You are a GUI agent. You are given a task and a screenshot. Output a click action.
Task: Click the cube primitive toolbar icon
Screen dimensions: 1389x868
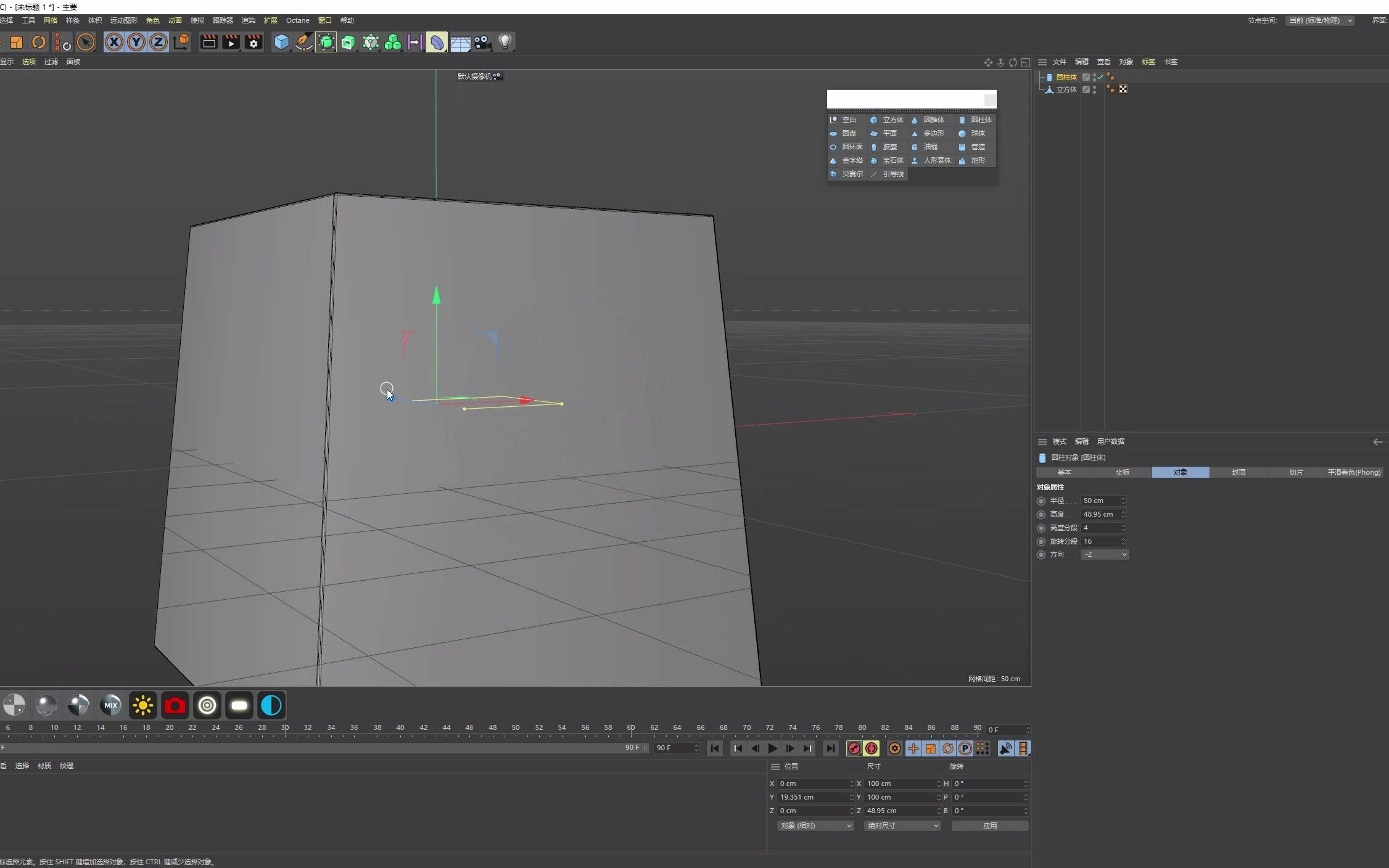coord(281,42)
